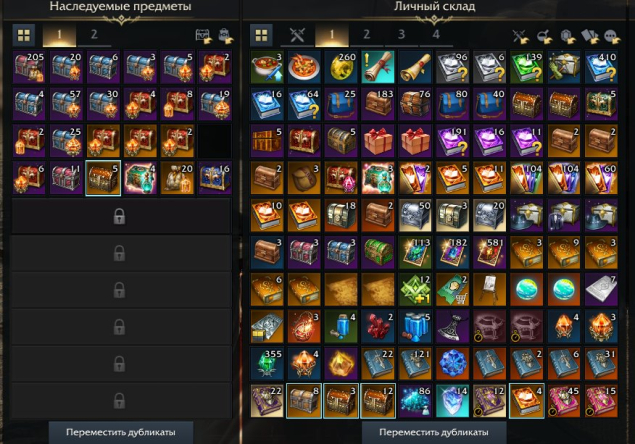Click Переместить дубликаты under personal storage
635x444 pixels.
[x=434, y=432]
